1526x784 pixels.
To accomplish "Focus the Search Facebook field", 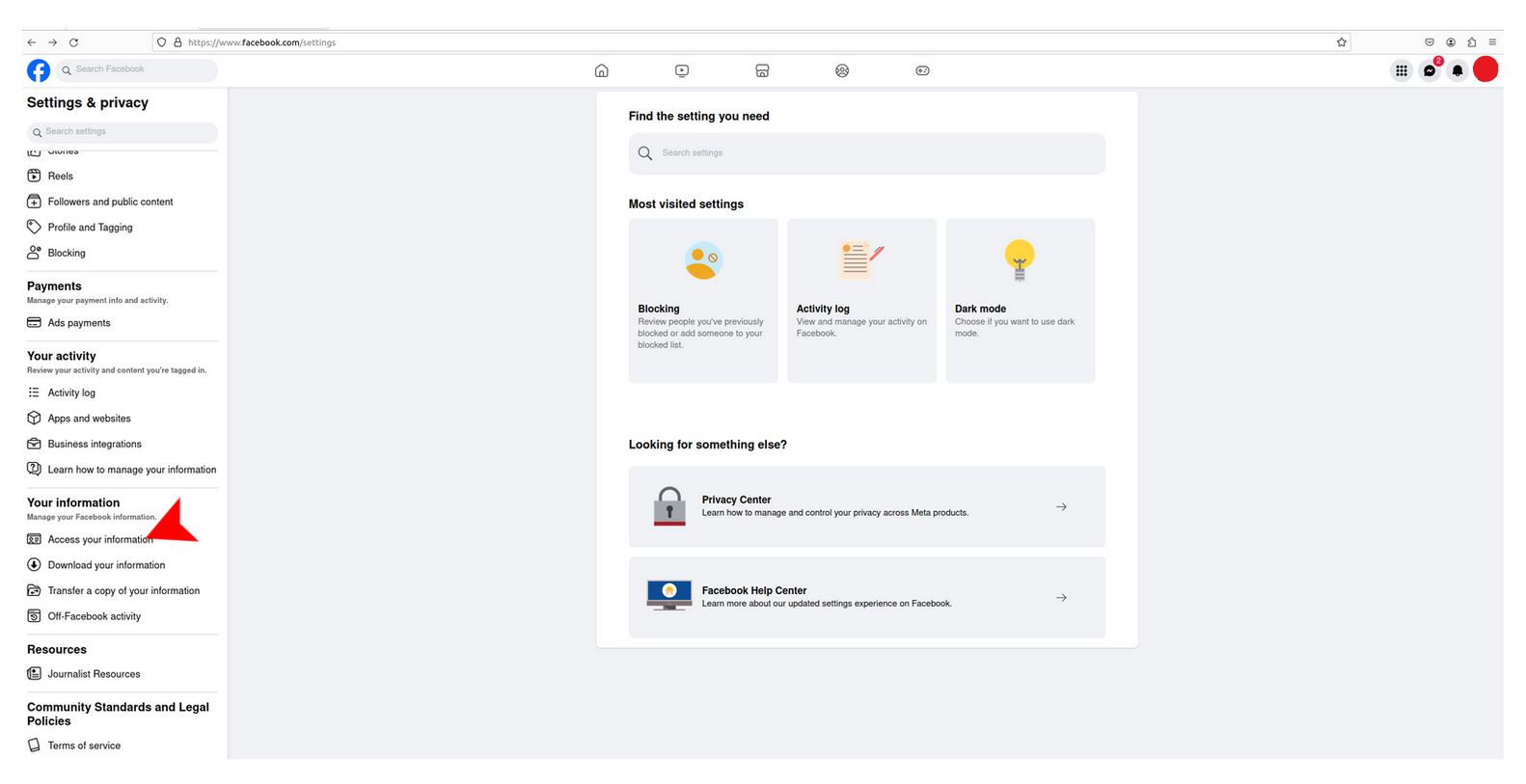I will [136, 69].
